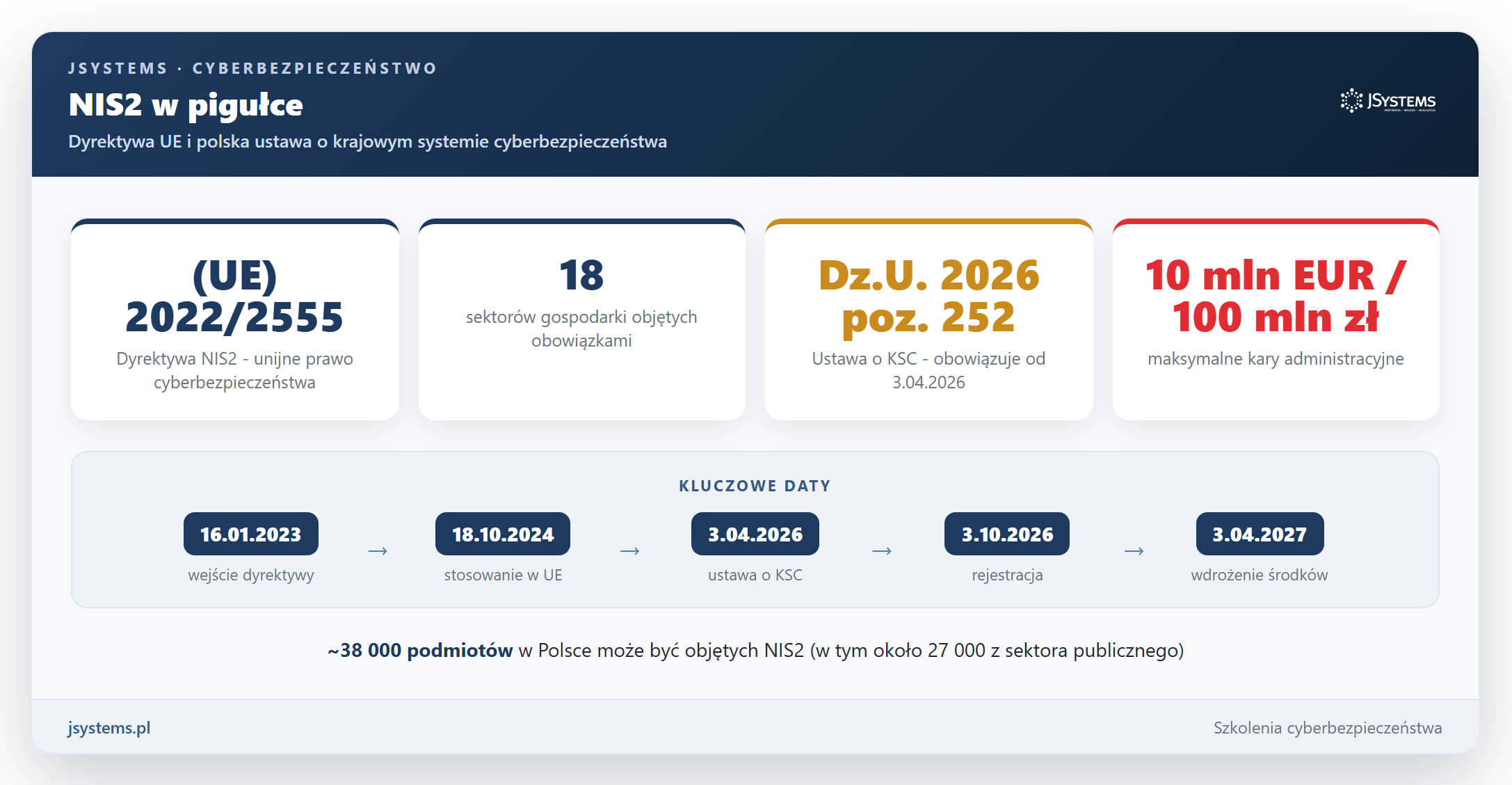
Task: Click the 'ustawa o KSC' timeline label
Action: pos(755,575)
